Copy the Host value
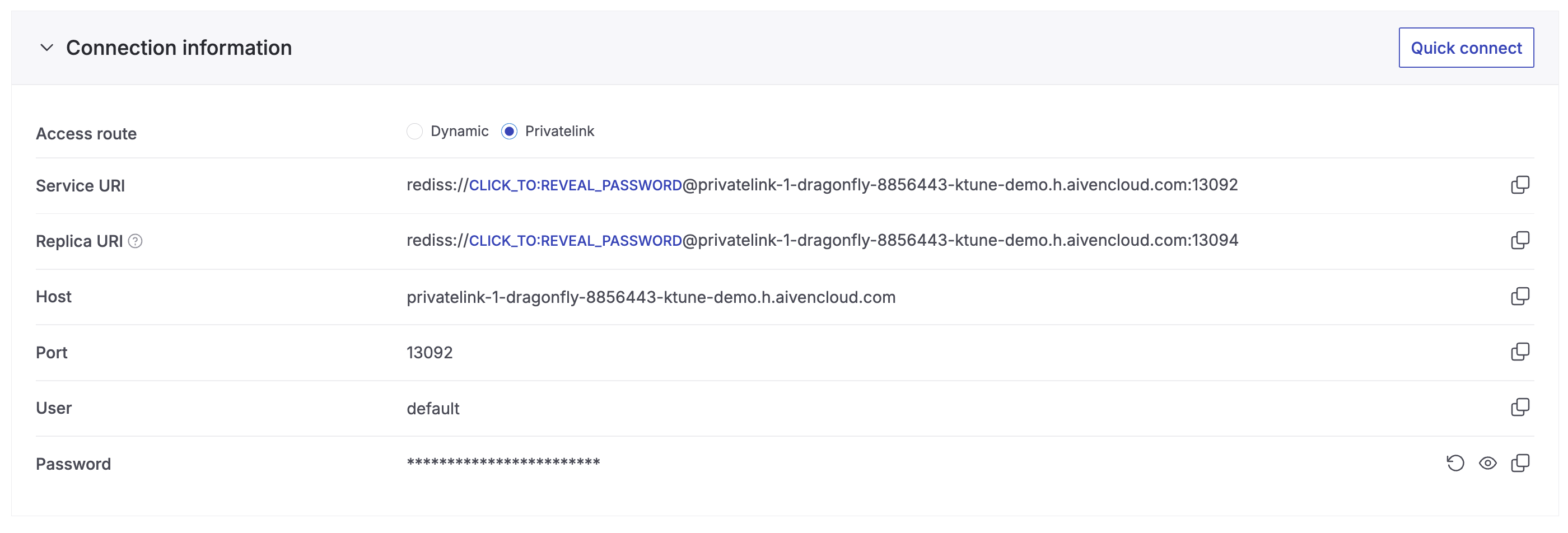Viewport: 1568px width, 533px height. [1520, 296]
